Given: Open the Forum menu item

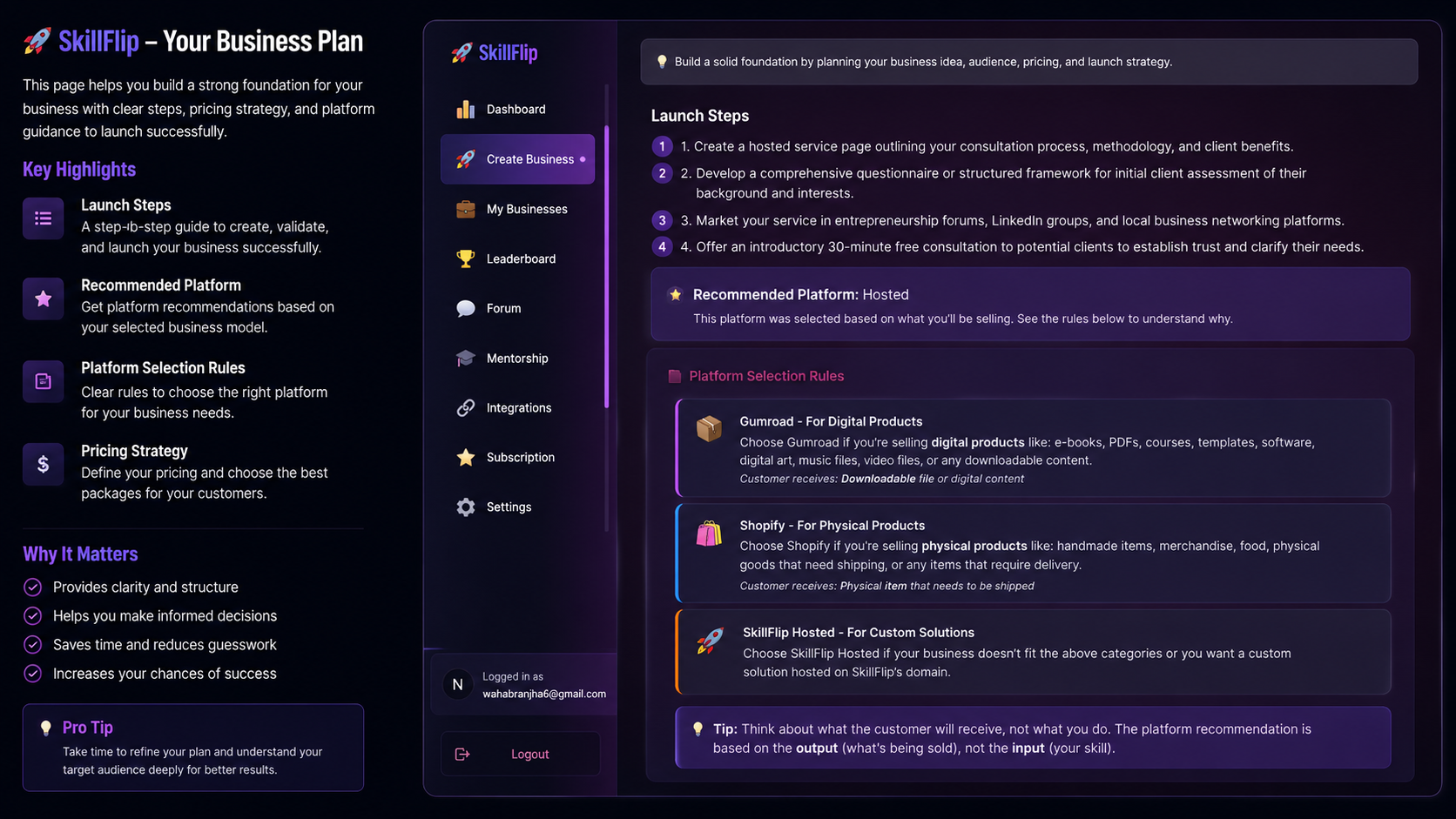Looking at the screenshot, I should 517,308.
